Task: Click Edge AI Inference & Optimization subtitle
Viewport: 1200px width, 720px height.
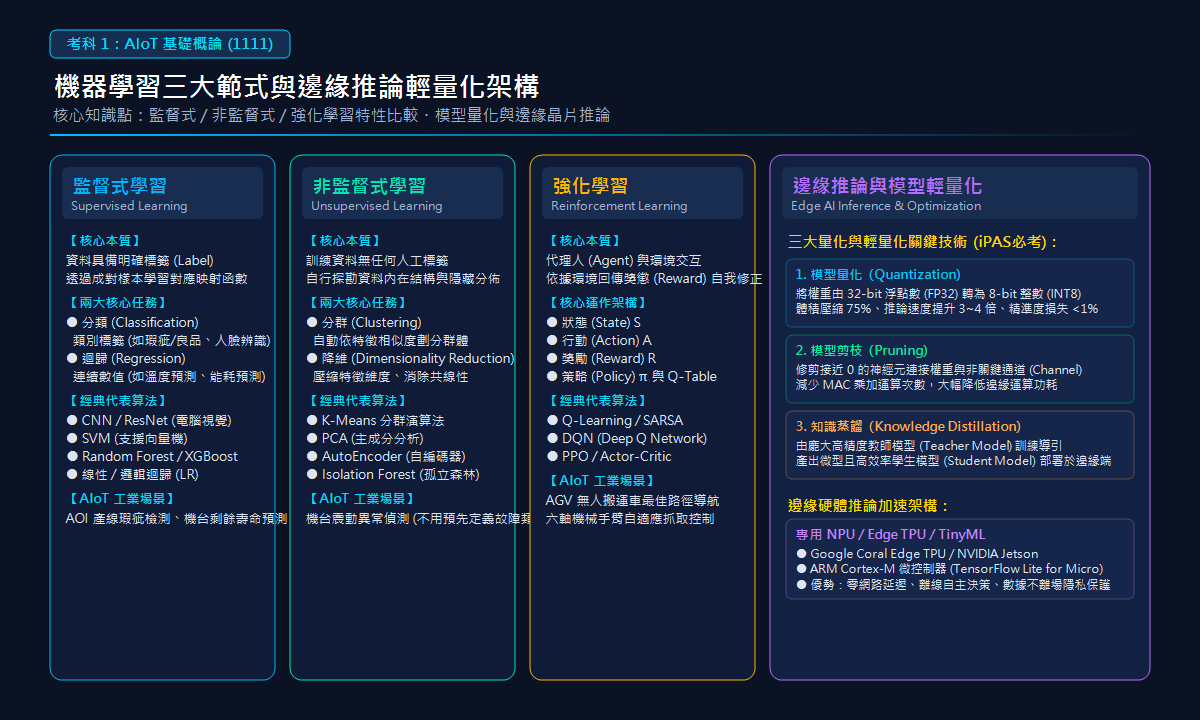Action: [x=886, y=206]
